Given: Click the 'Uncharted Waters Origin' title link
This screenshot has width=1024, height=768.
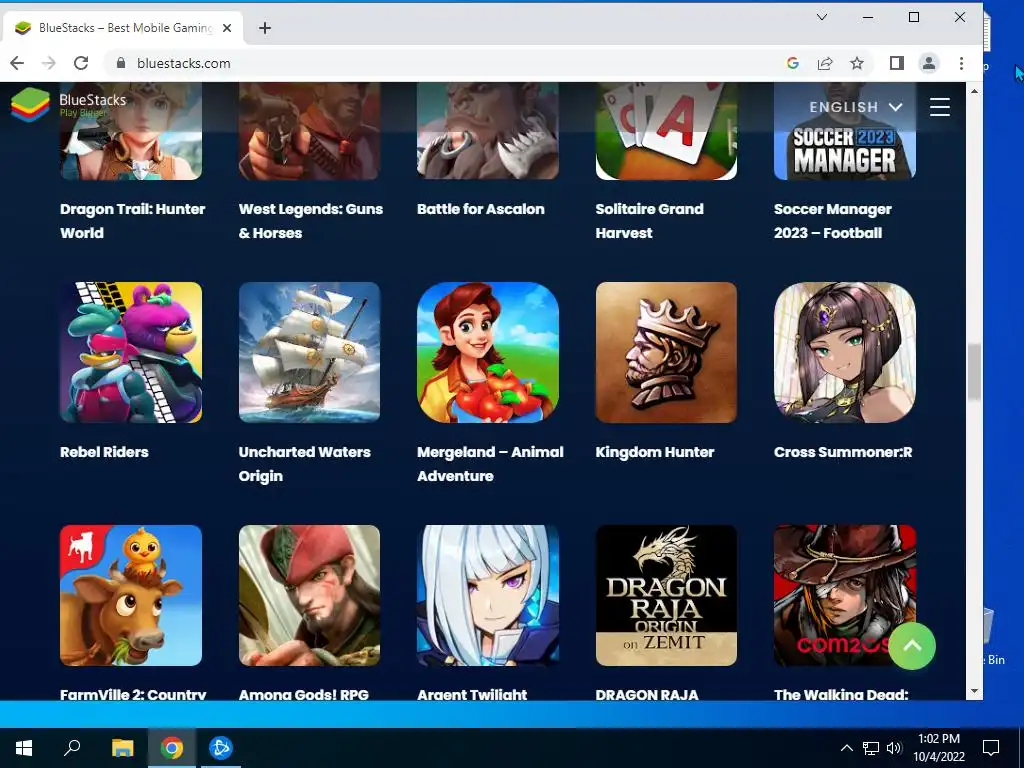Looking at the screenshot, I should pos(304,464).
